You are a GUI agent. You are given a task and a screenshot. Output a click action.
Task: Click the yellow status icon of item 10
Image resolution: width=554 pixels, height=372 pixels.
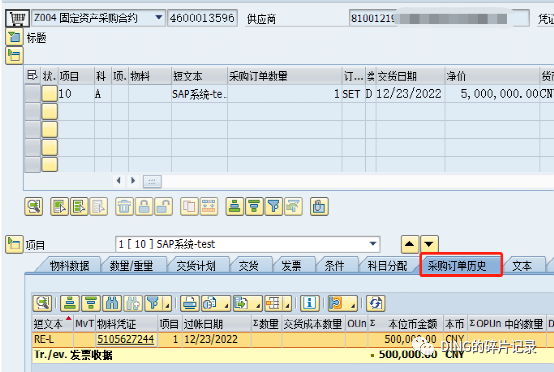(x=49, y=94)
